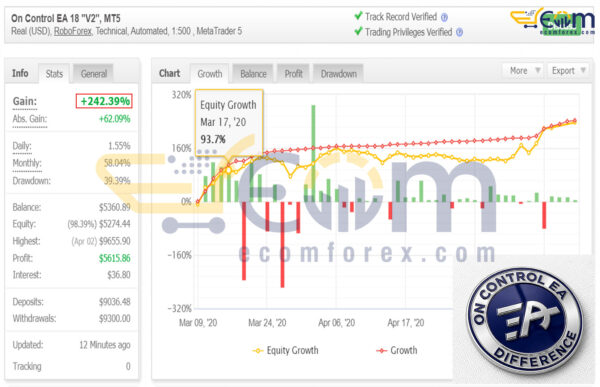
Task: Click the 12 Minutes ago updated value
Action: [x=105, y=345]
